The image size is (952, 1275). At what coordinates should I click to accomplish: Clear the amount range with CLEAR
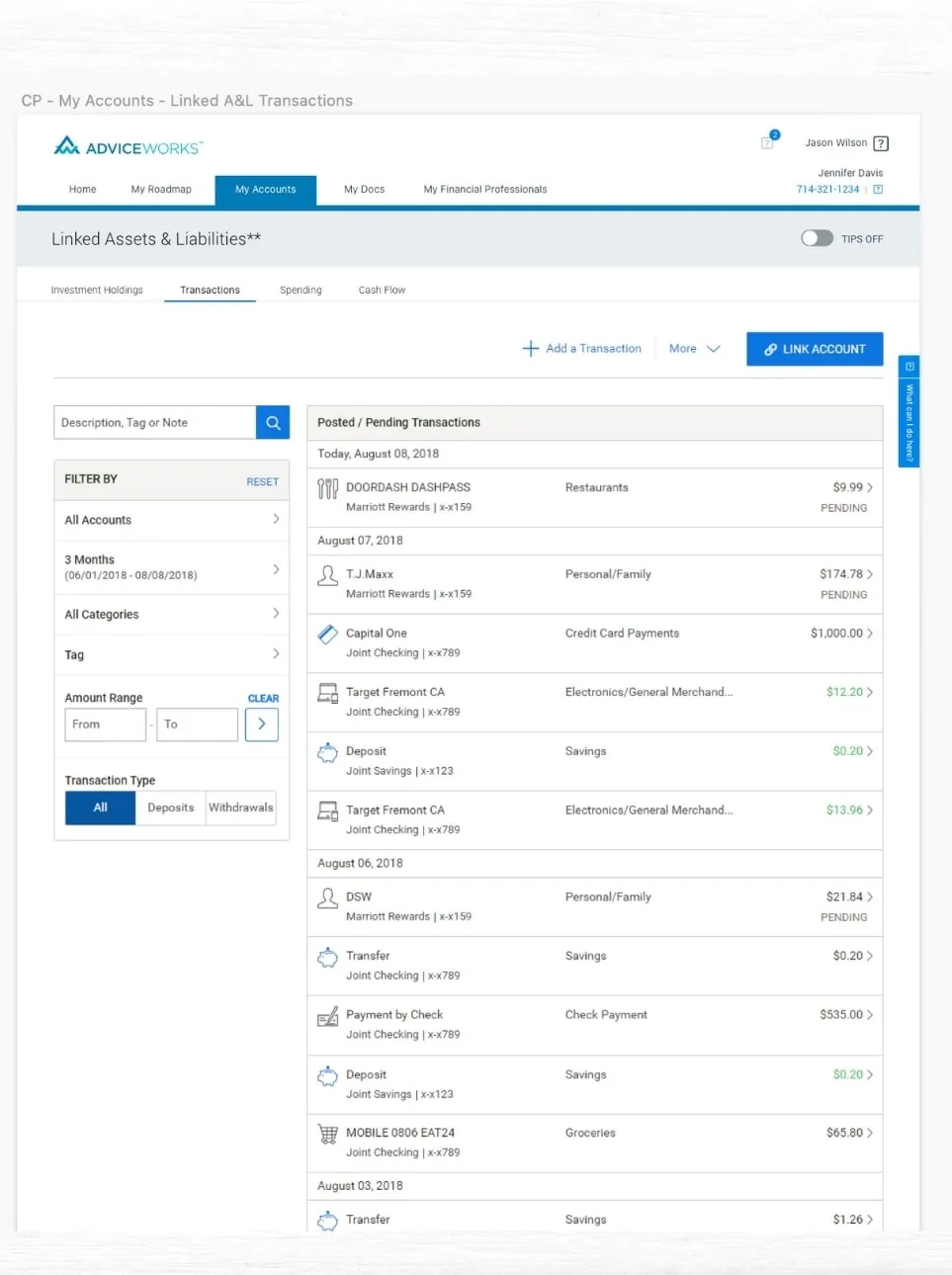263,698
